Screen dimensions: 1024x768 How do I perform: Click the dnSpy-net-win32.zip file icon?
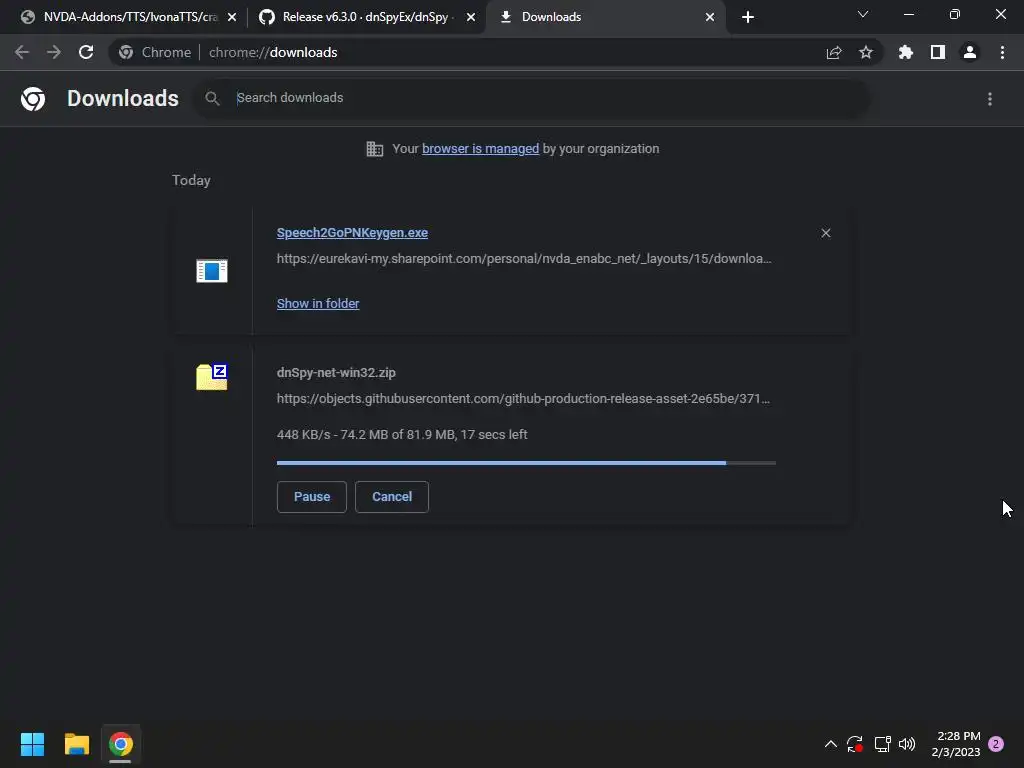click(x=212, y=377)
